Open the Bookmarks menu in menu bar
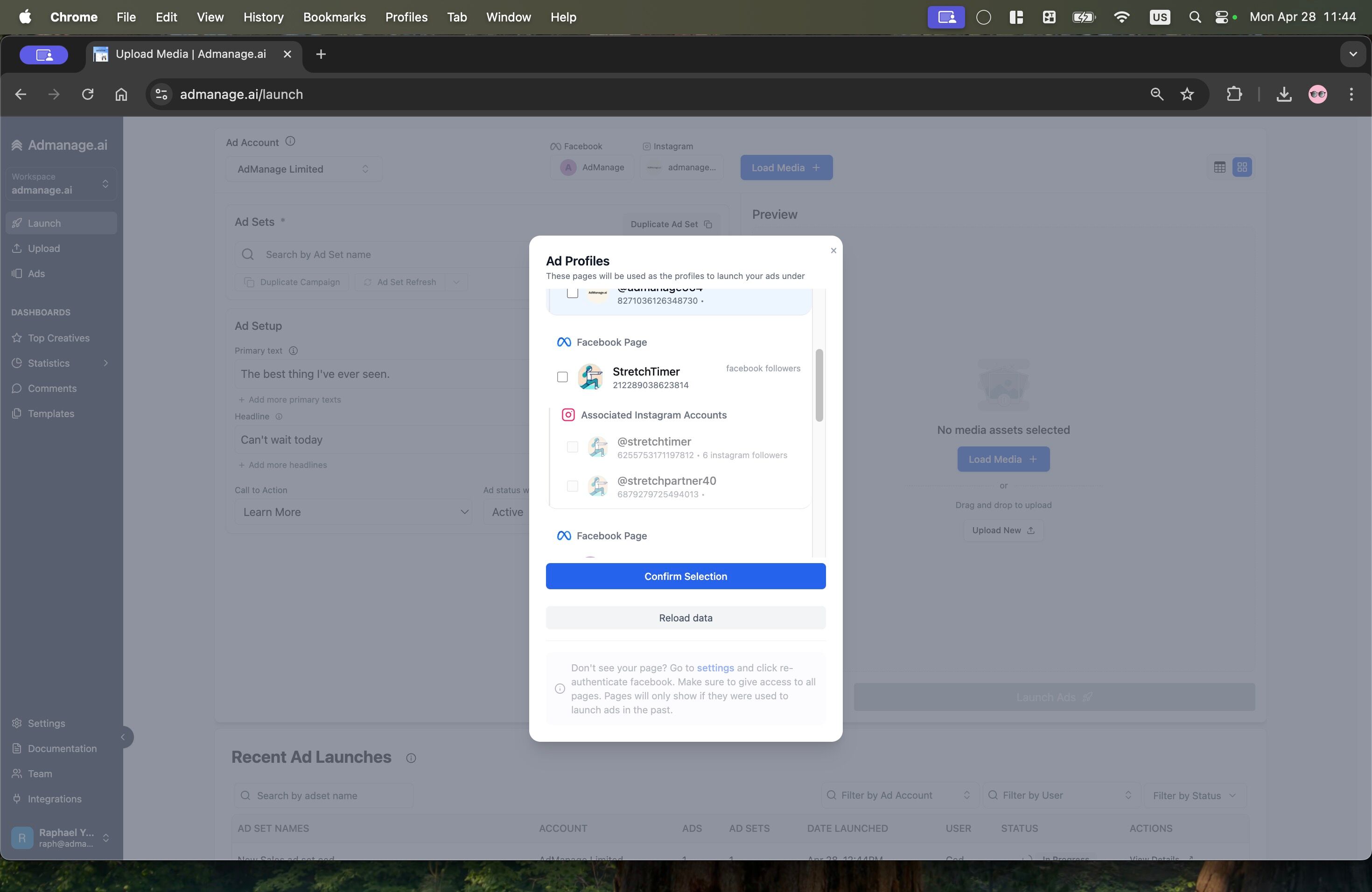The height and width of the screenshot is (892, 1372). point(334,17)
